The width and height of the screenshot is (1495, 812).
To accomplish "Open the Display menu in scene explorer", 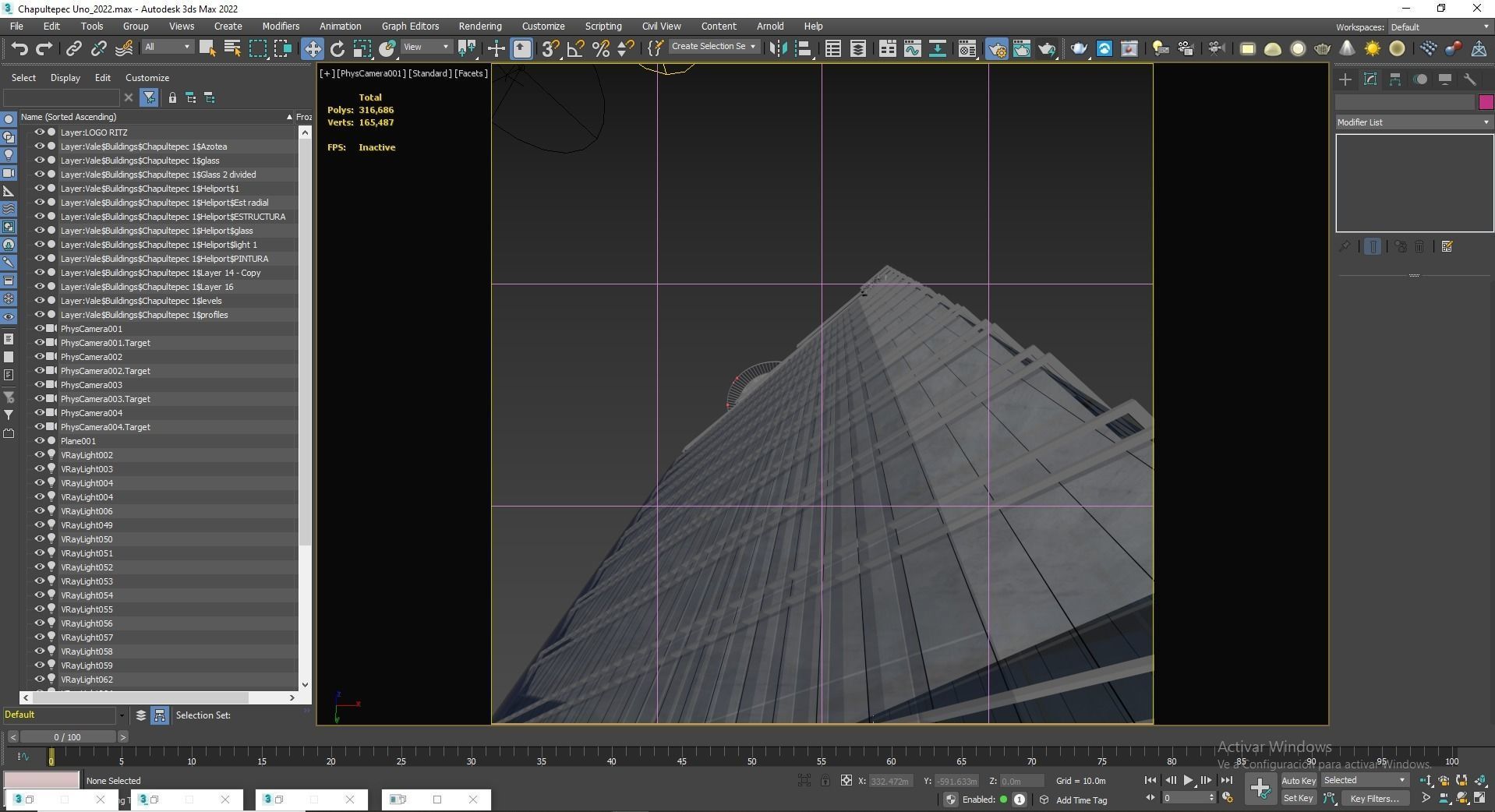I will click(x=65, y=78).
